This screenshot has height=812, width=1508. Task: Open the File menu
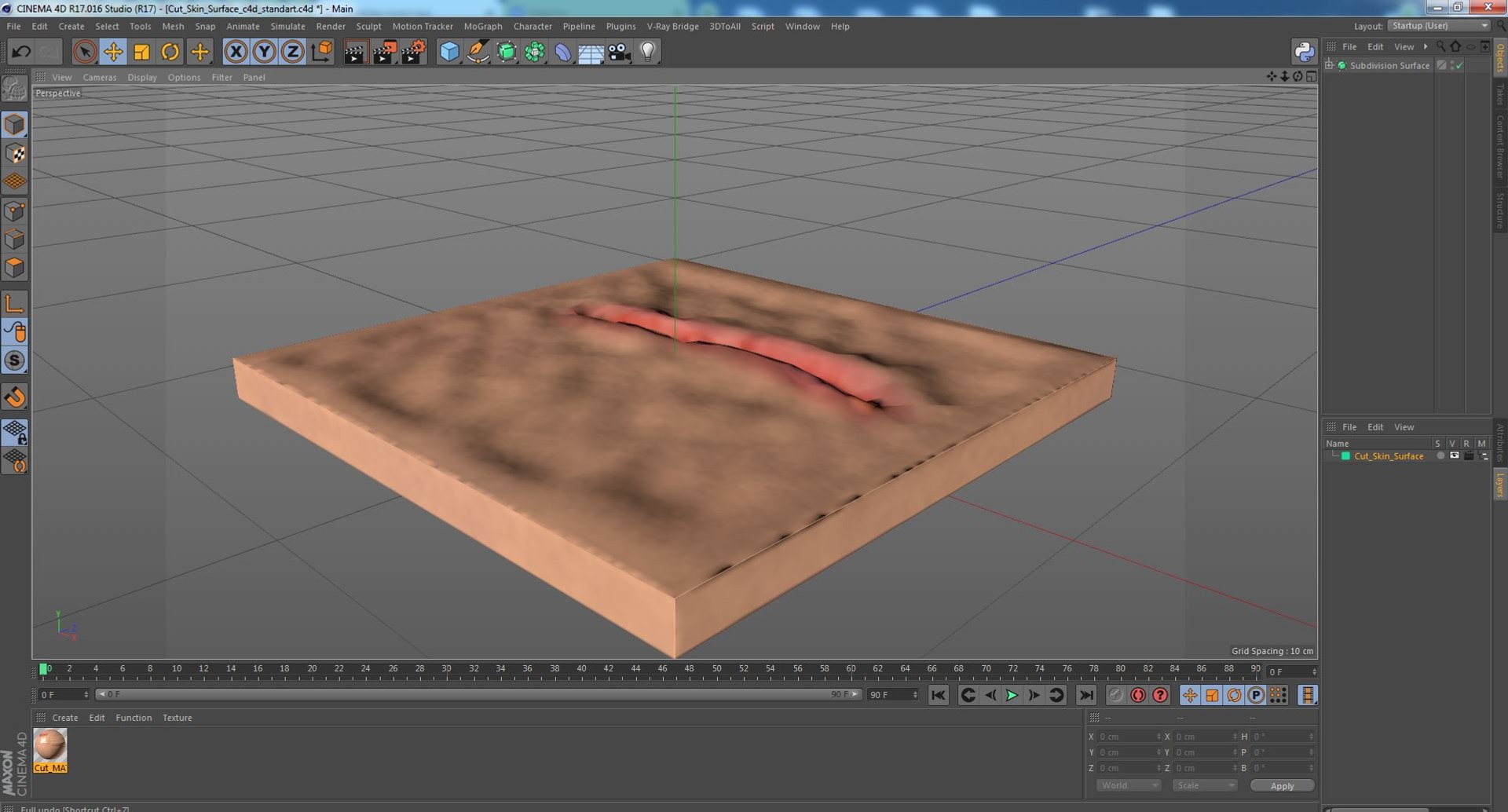13,26
